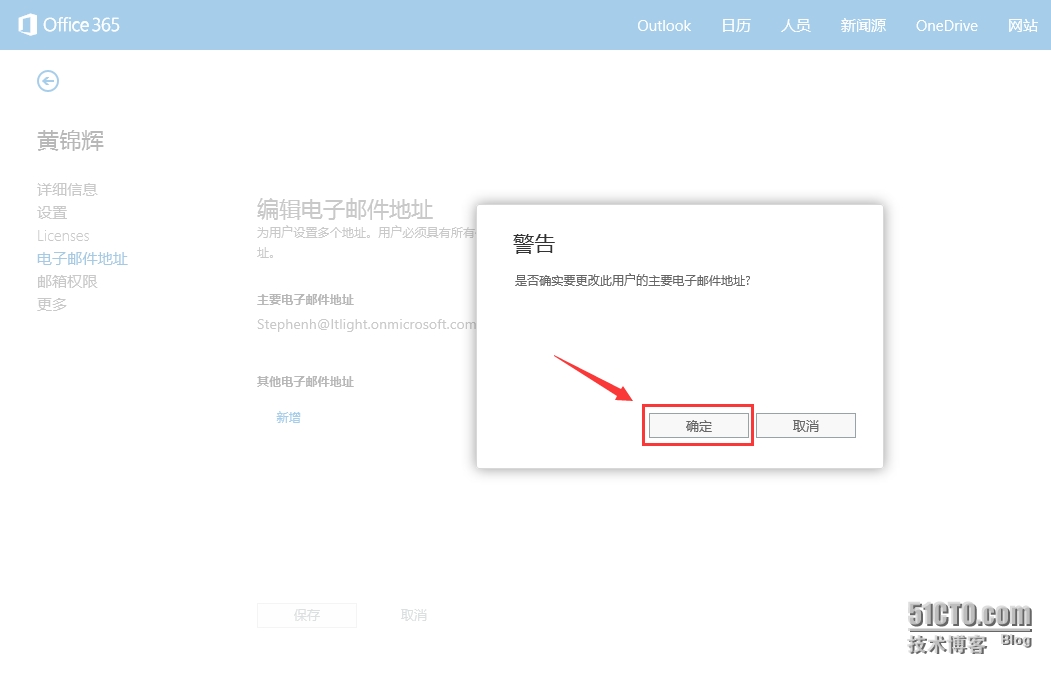Open 新闻源 in the top navigation
Viewport: 1051px width, 673px height.
click(x=863, y=26)
